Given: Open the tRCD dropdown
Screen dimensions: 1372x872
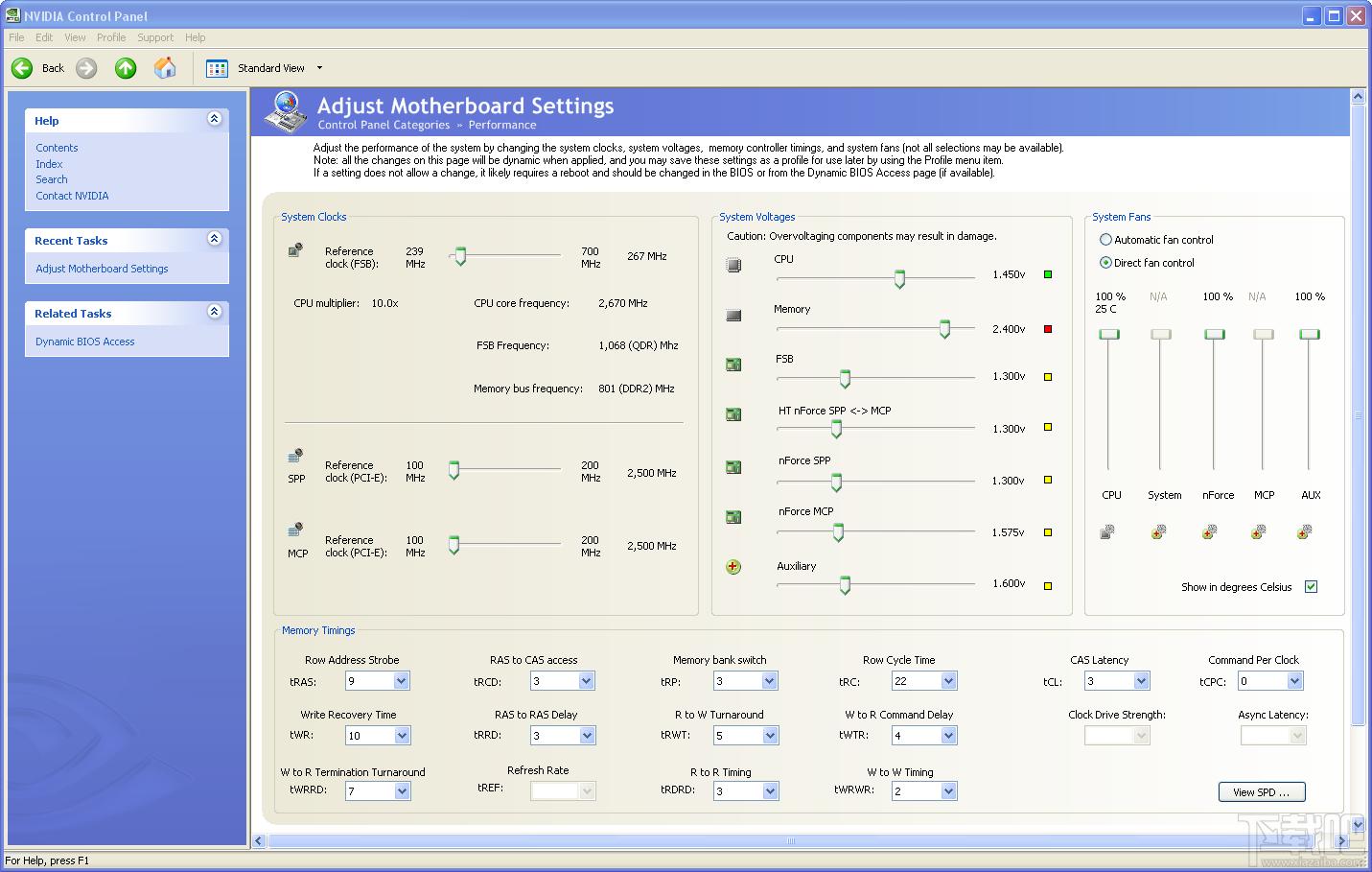Looking at the screenshot, I should point(587,681).
